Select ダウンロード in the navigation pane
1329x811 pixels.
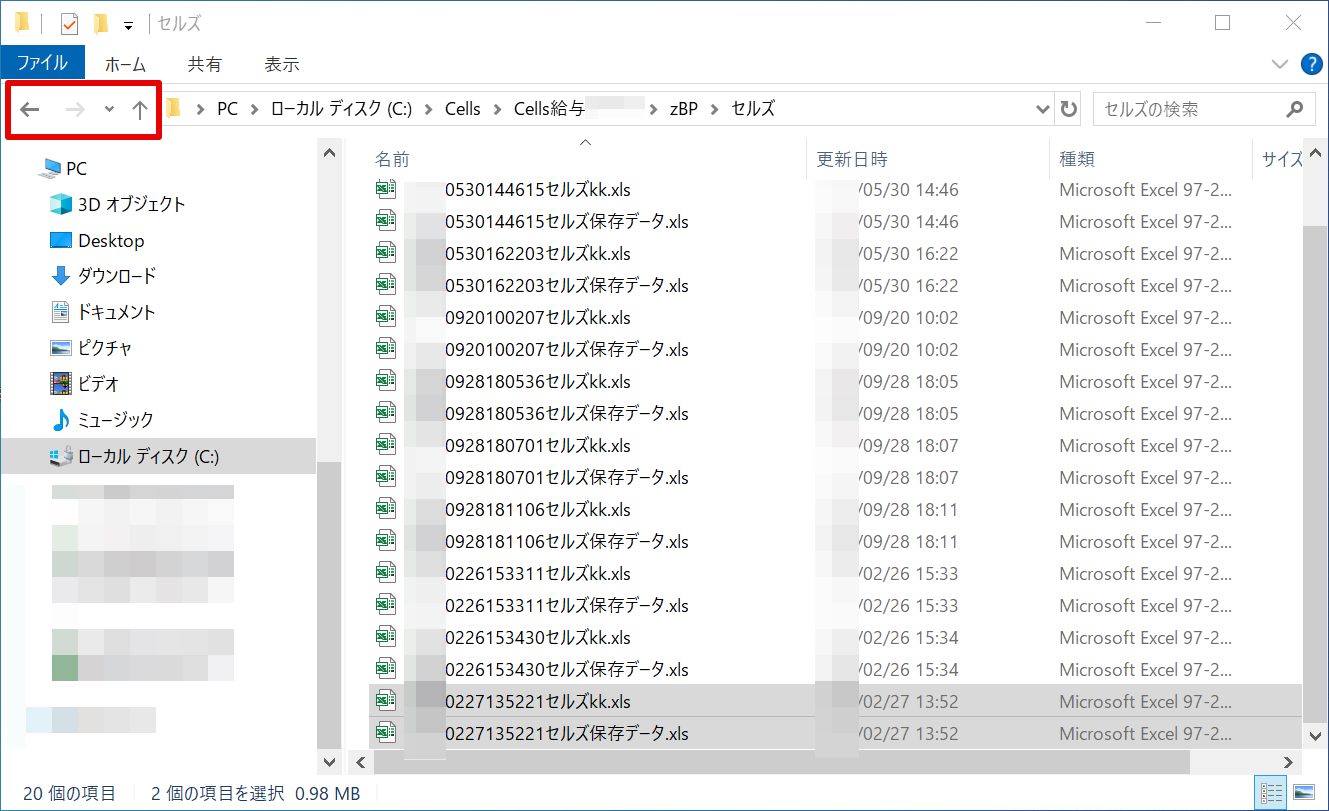point(116,276)
